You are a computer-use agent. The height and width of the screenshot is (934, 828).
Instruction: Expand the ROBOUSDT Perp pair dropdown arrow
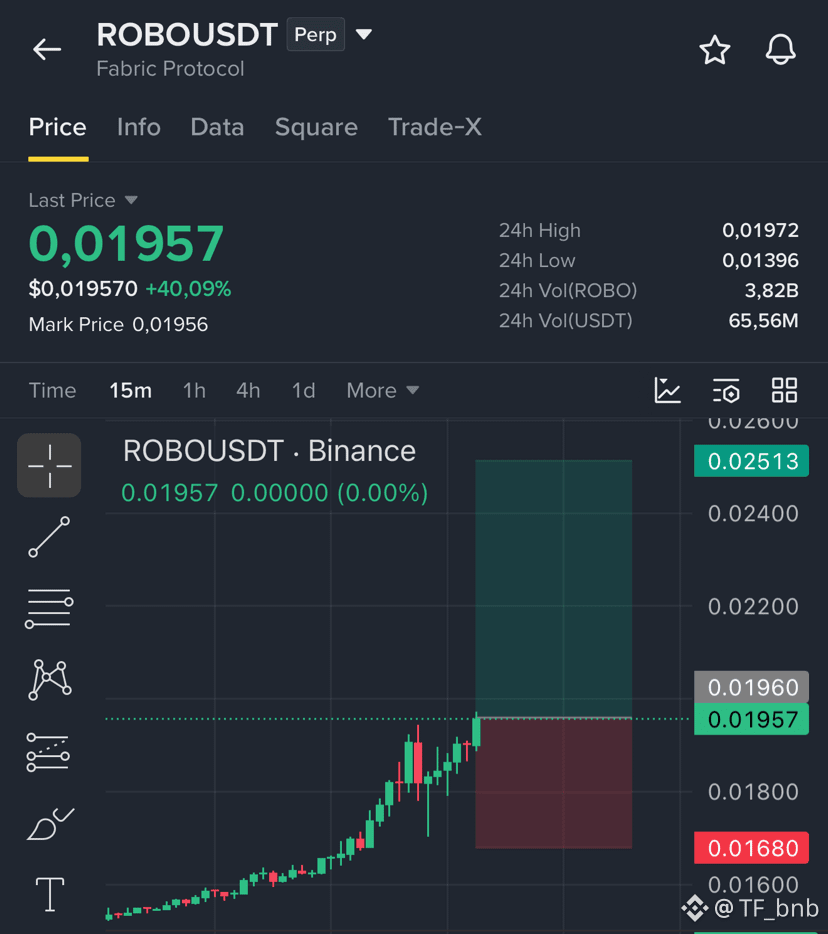coord(364,35)
